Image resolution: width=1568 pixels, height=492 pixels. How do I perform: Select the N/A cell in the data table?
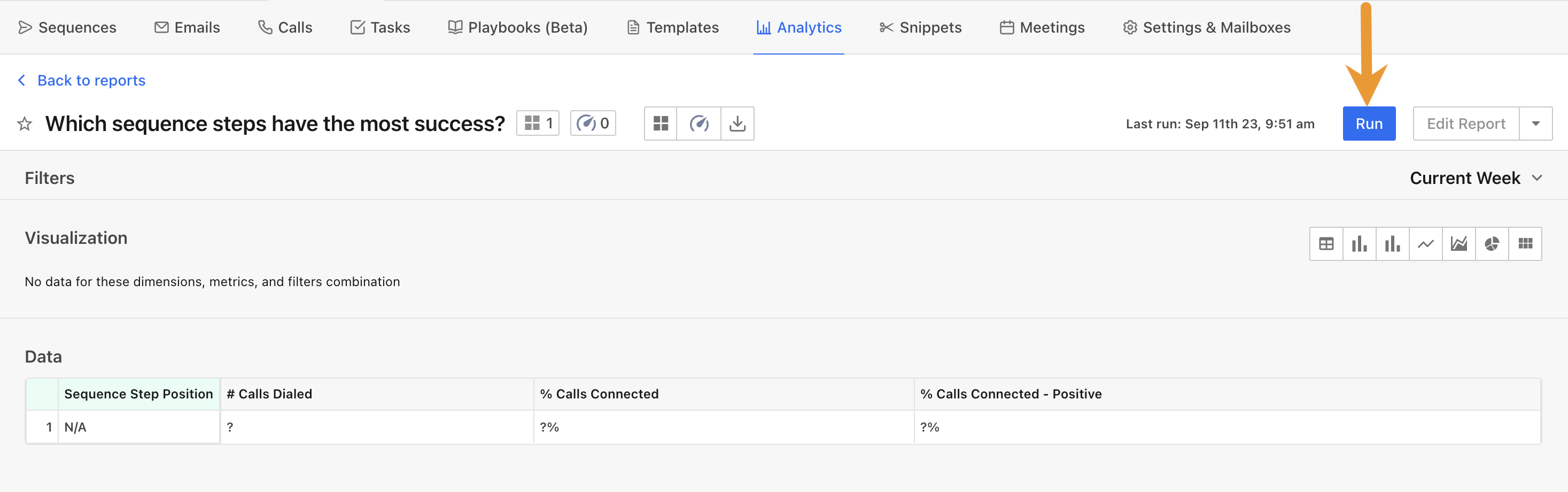pyautogui.click(x=76, y=427)
